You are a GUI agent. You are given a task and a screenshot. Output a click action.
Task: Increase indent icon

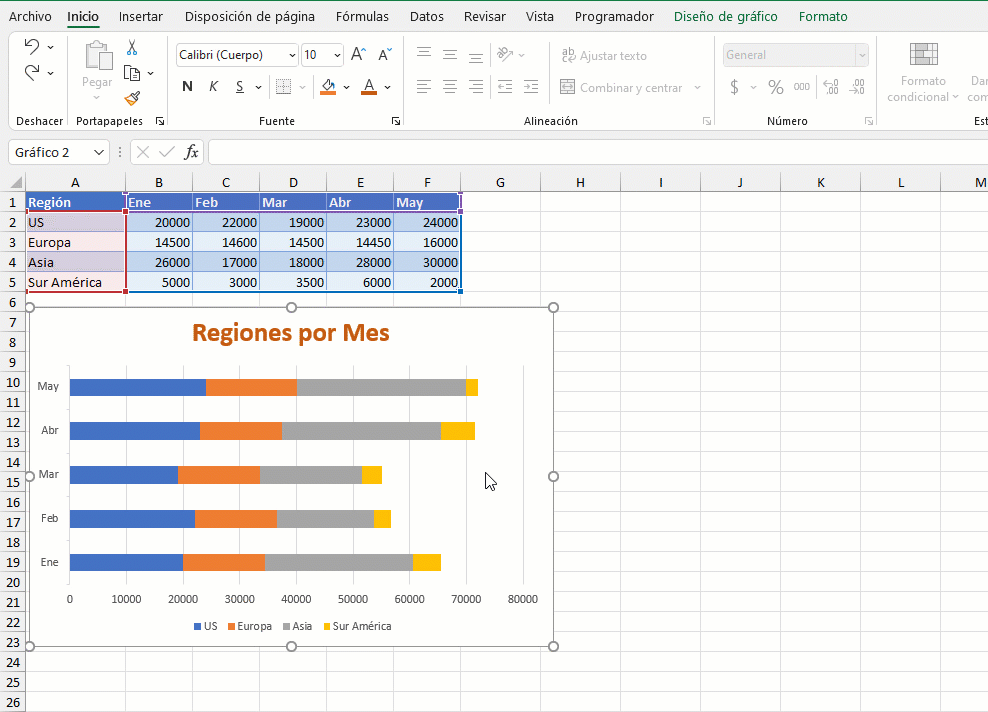click(531, 87)
